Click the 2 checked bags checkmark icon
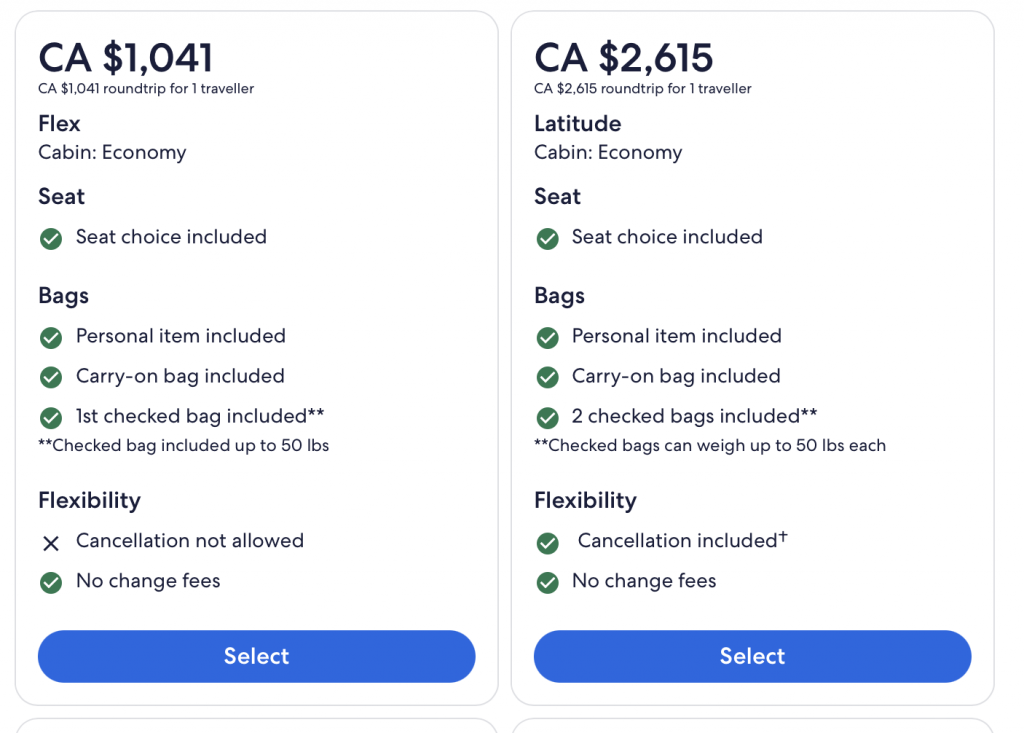Viewport: 1024px width, 733px height. coord(547,418)
